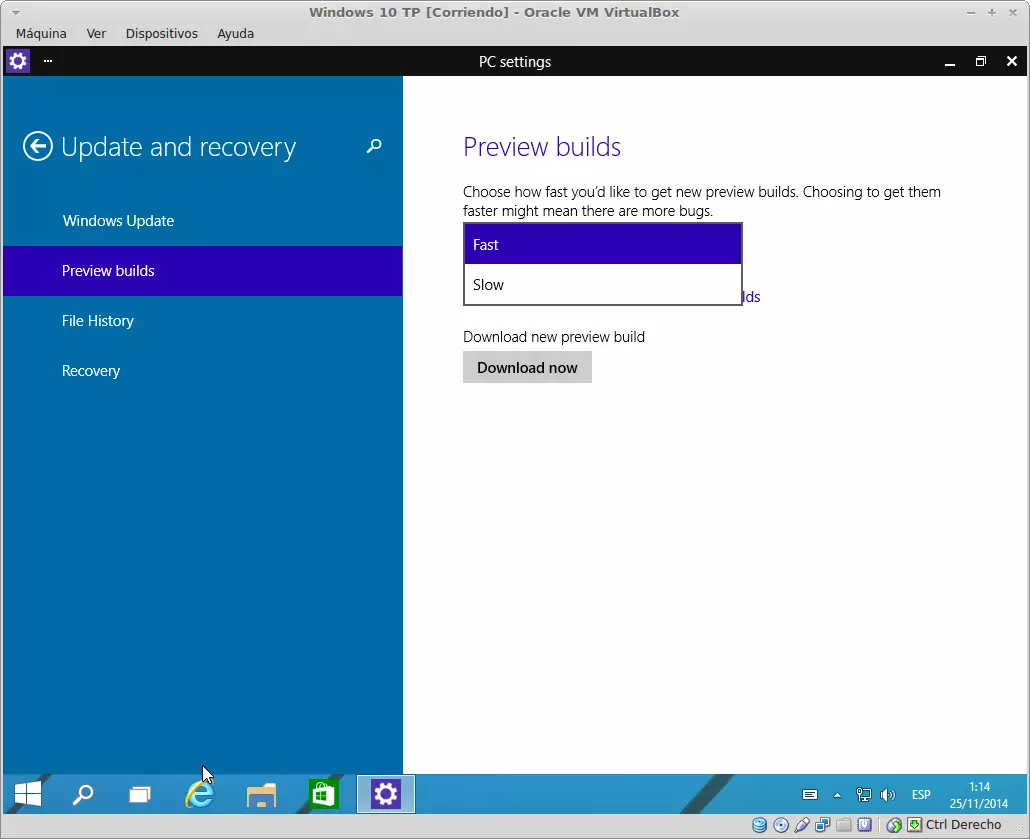Image resolution: width=1030 pixels, height=839 pixels.
Task: Open the Windows Update section
Action: coord(118,221)
